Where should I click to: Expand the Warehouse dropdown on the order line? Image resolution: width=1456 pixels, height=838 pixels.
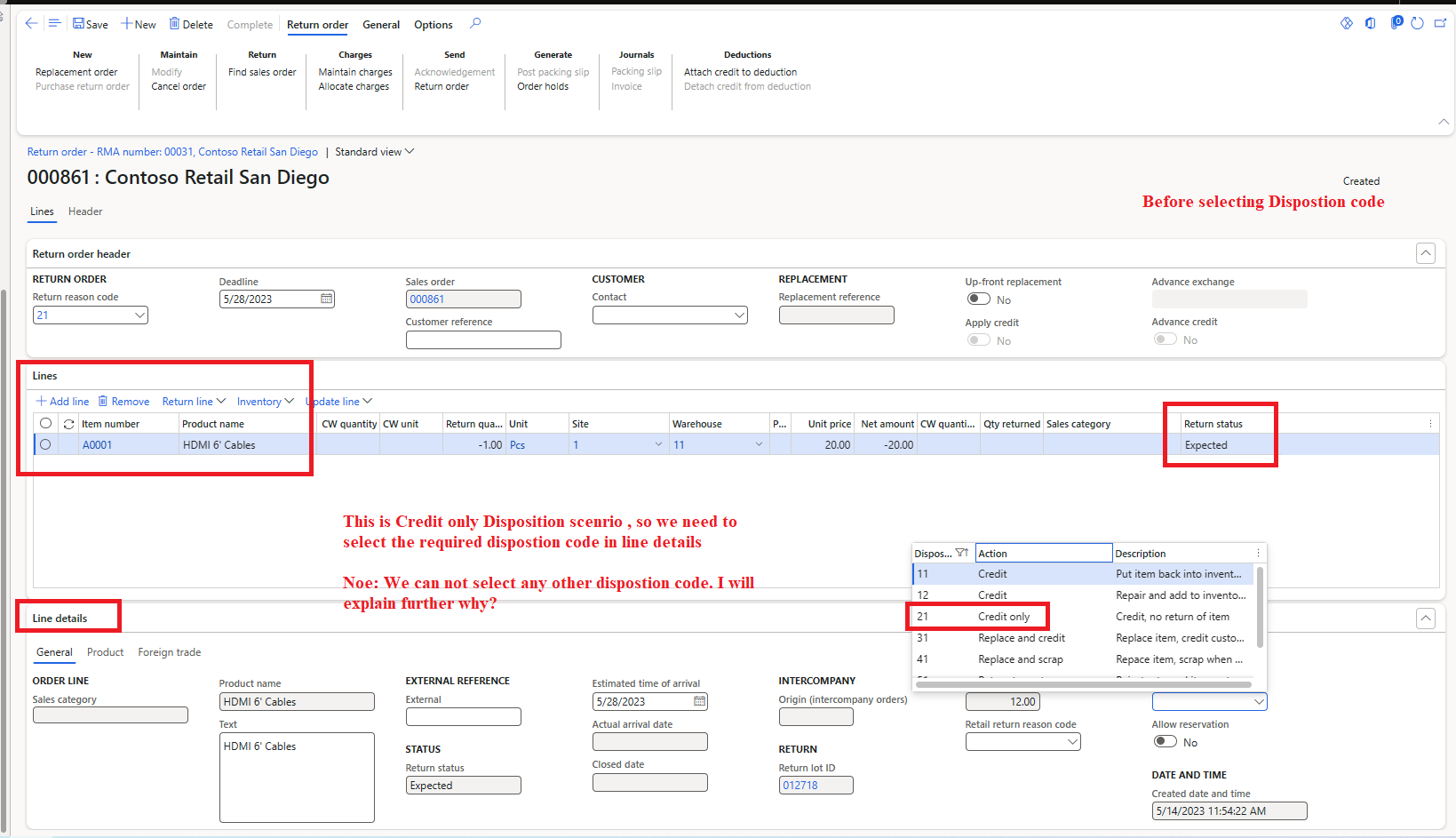coord(759,444)
